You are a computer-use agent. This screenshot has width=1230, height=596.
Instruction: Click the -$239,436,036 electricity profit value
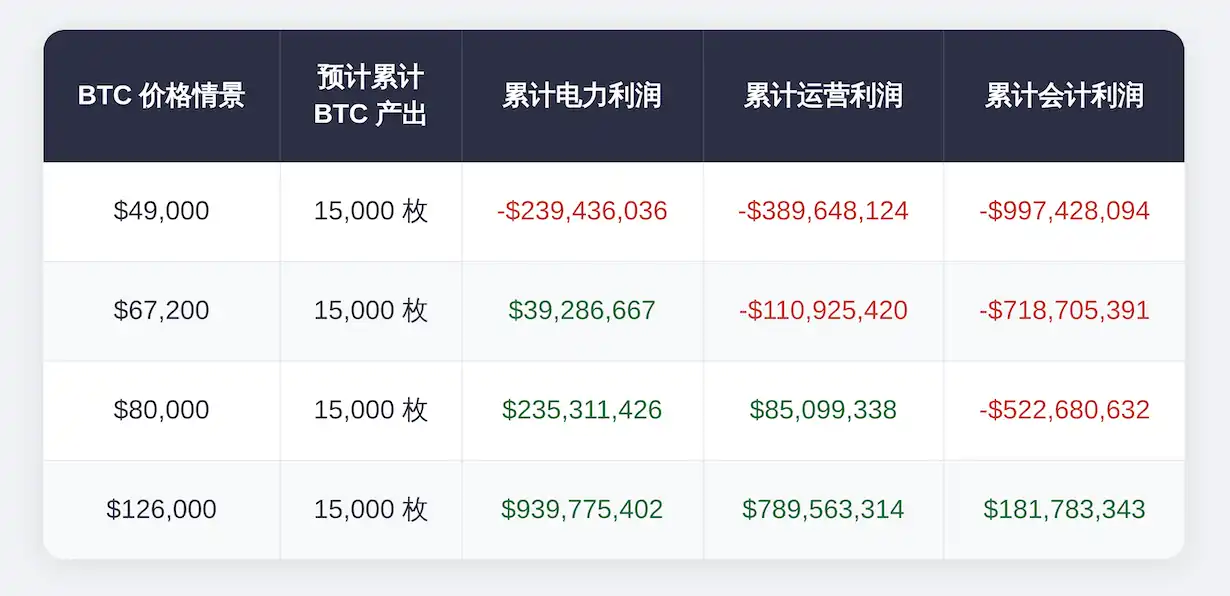(582, 211)
